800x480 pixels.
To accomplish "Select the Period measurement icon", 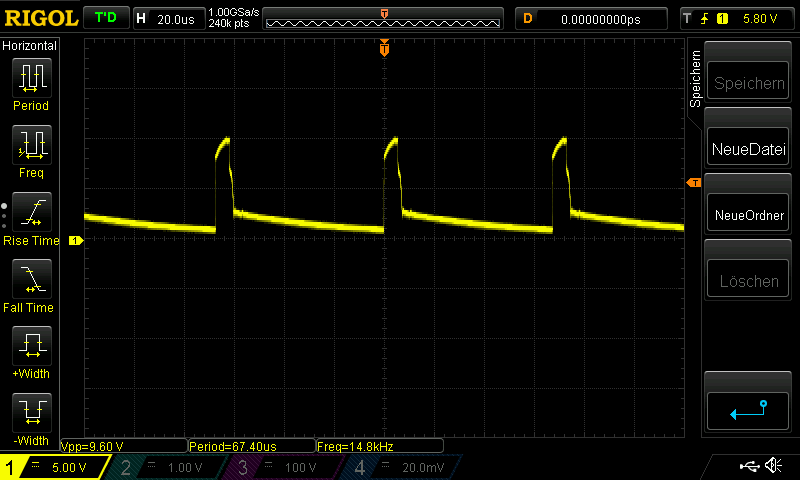I will (31, 77).
